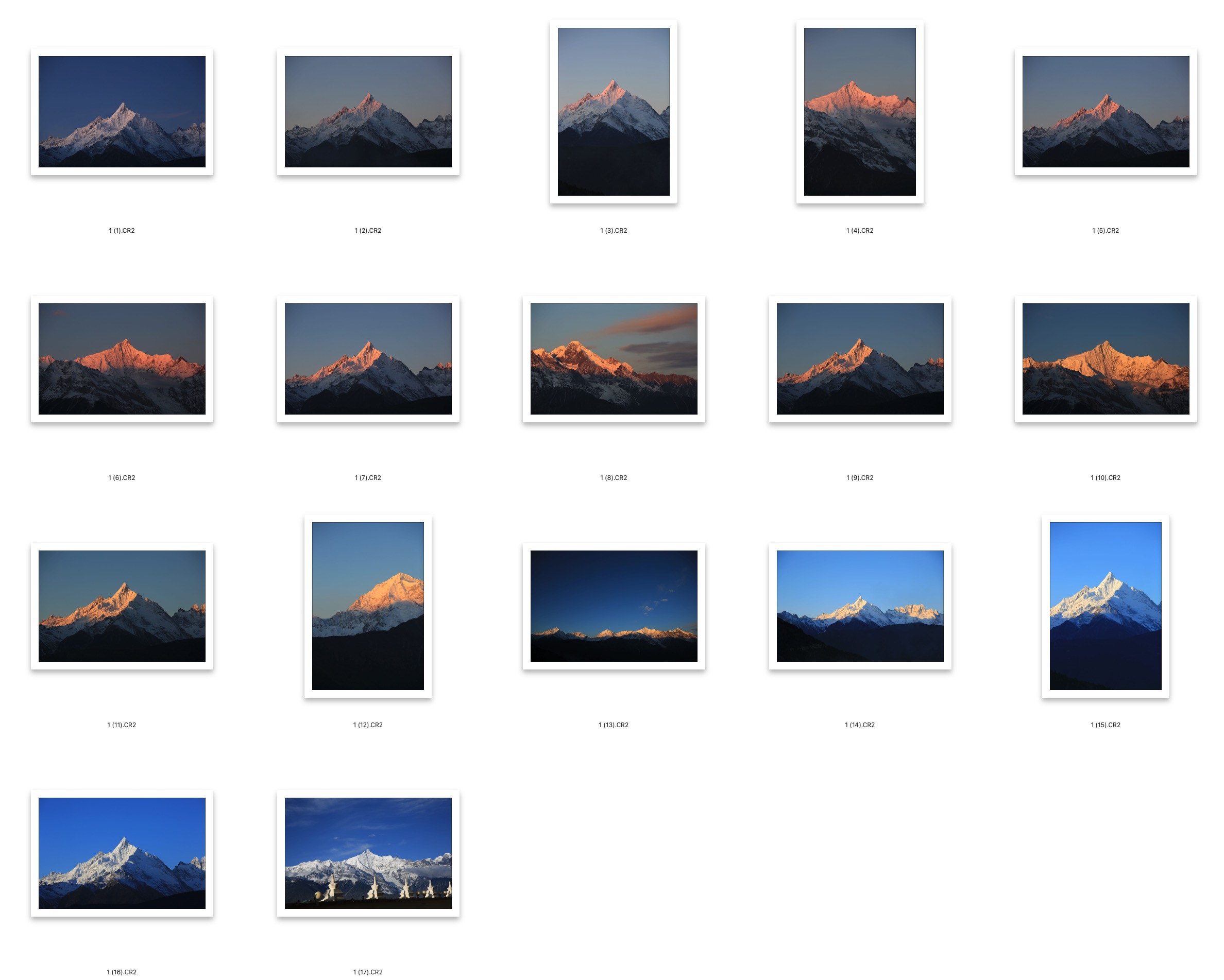Open the portrait 1 (15).CR2 image

coord(1106,606)
